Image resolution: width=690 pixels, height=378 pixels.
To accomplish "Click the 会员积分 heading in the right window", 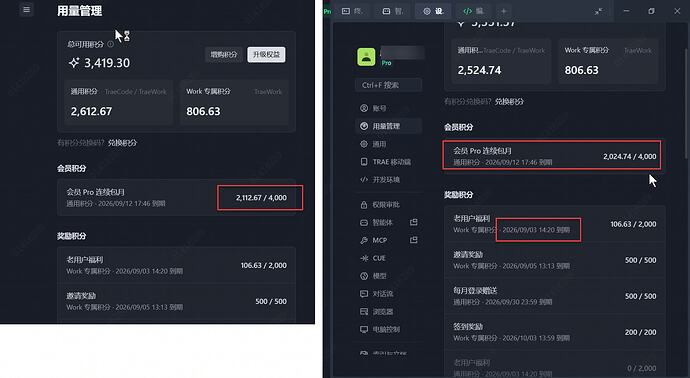I will click(x=459, y=127).
